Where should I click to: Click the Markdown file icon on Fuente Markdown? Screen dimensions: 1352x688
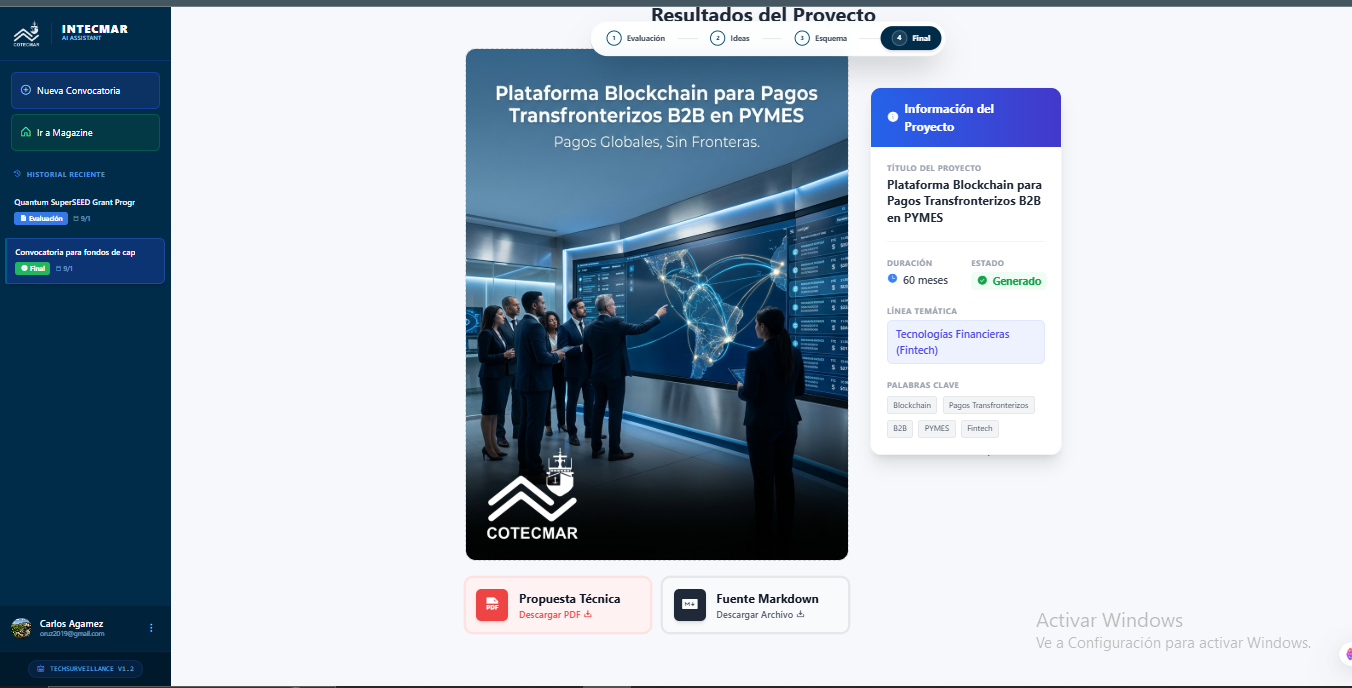[689, 605]
